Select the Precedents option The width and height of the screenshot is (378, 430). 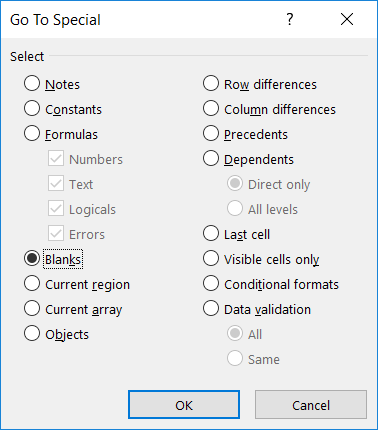211,134
